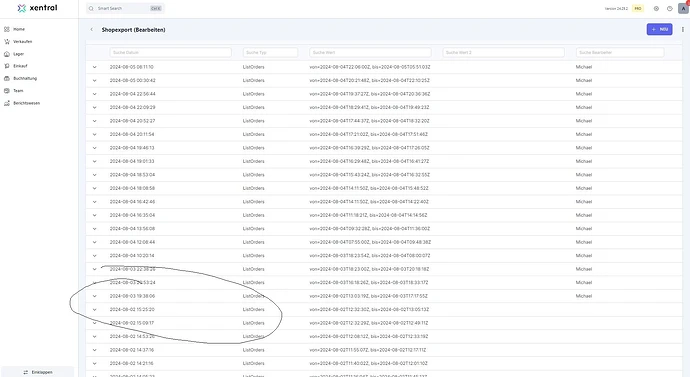Open the three-dot more options menu
This screenshot has height=377, width=690.
point(683,29)
